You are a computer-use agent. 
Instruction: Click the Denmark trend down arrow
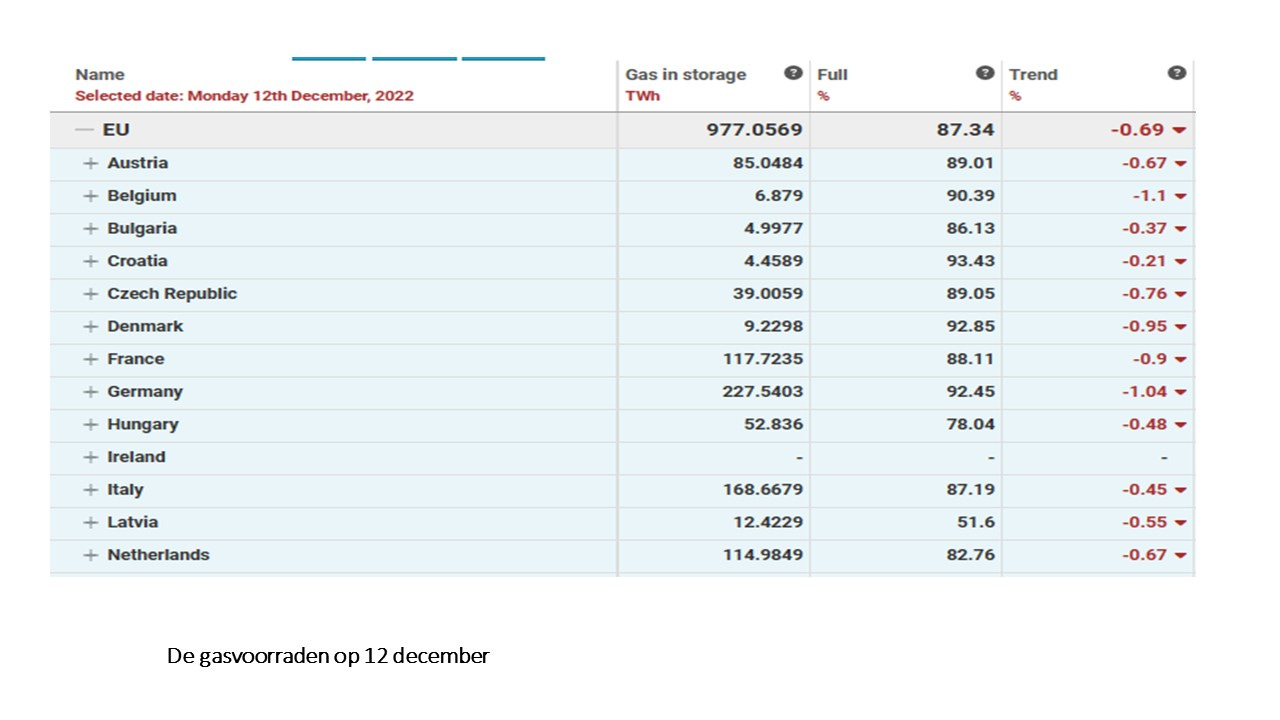click(x=1180, y=327)
